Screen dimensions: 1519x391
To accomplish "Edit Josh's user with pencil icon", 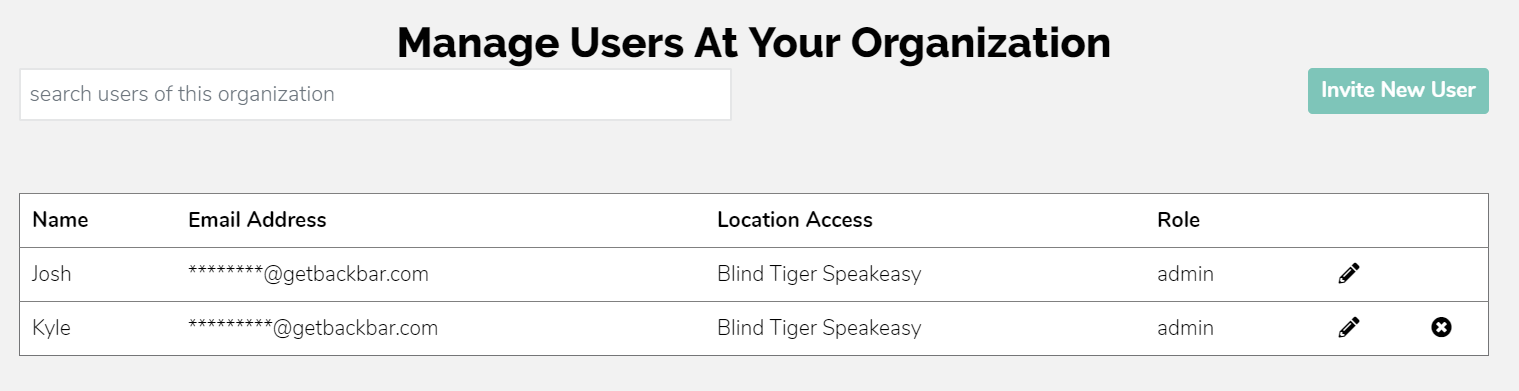I will (x=1349, y=273).
